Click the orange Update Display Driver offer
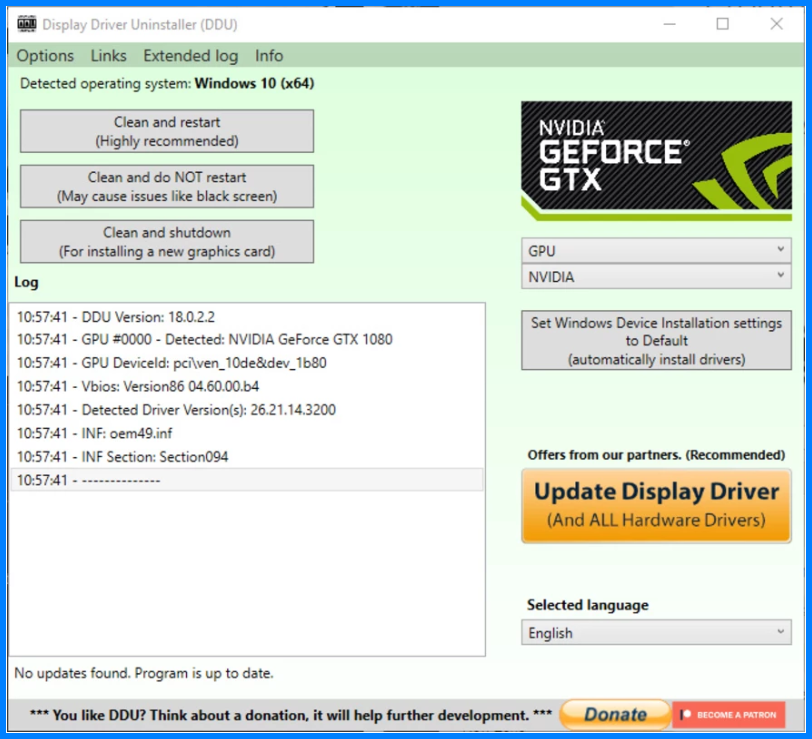 pos(656,505)
